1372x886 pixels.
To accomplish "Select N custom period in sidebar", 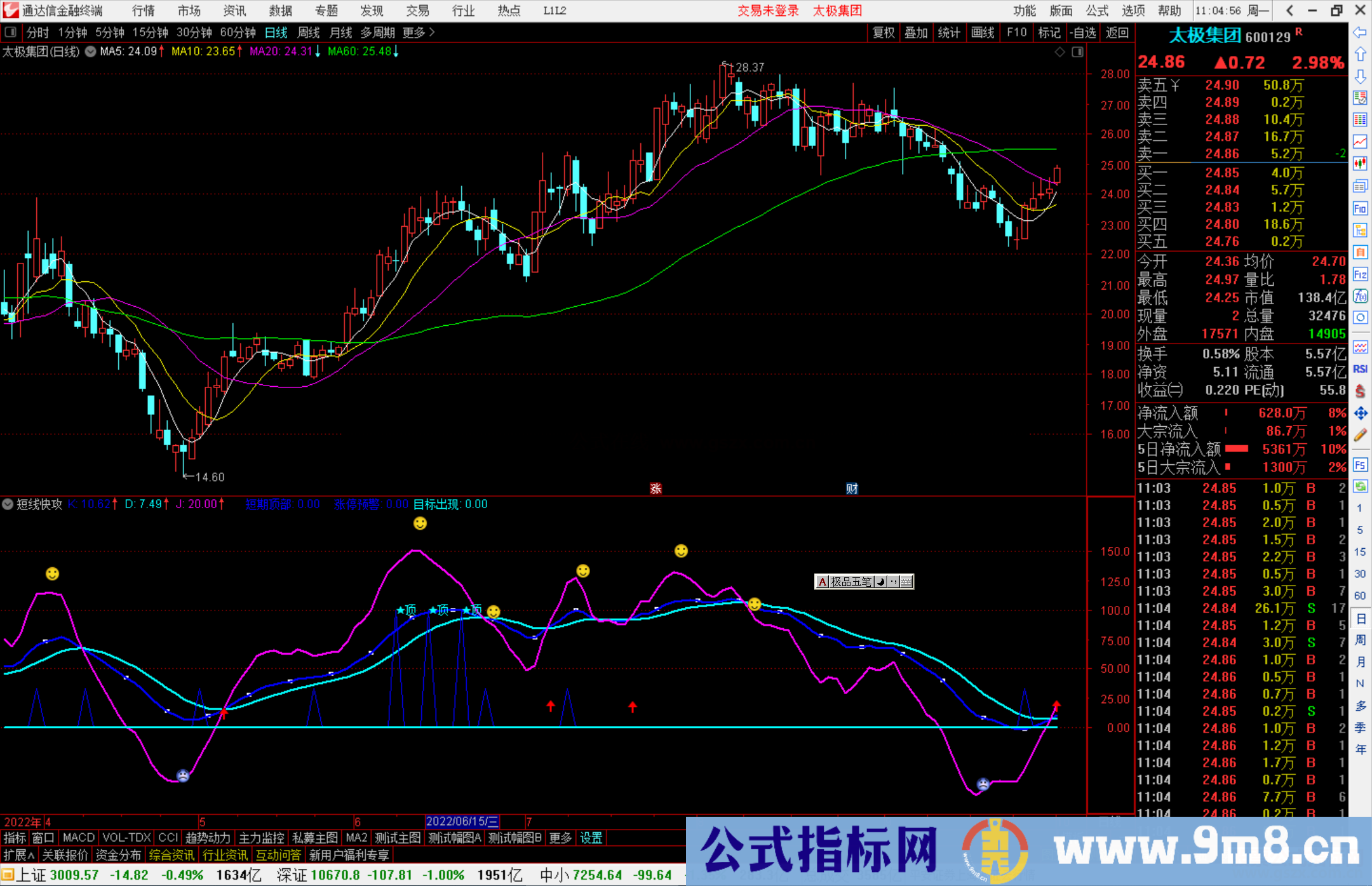I will [1360, 684].
